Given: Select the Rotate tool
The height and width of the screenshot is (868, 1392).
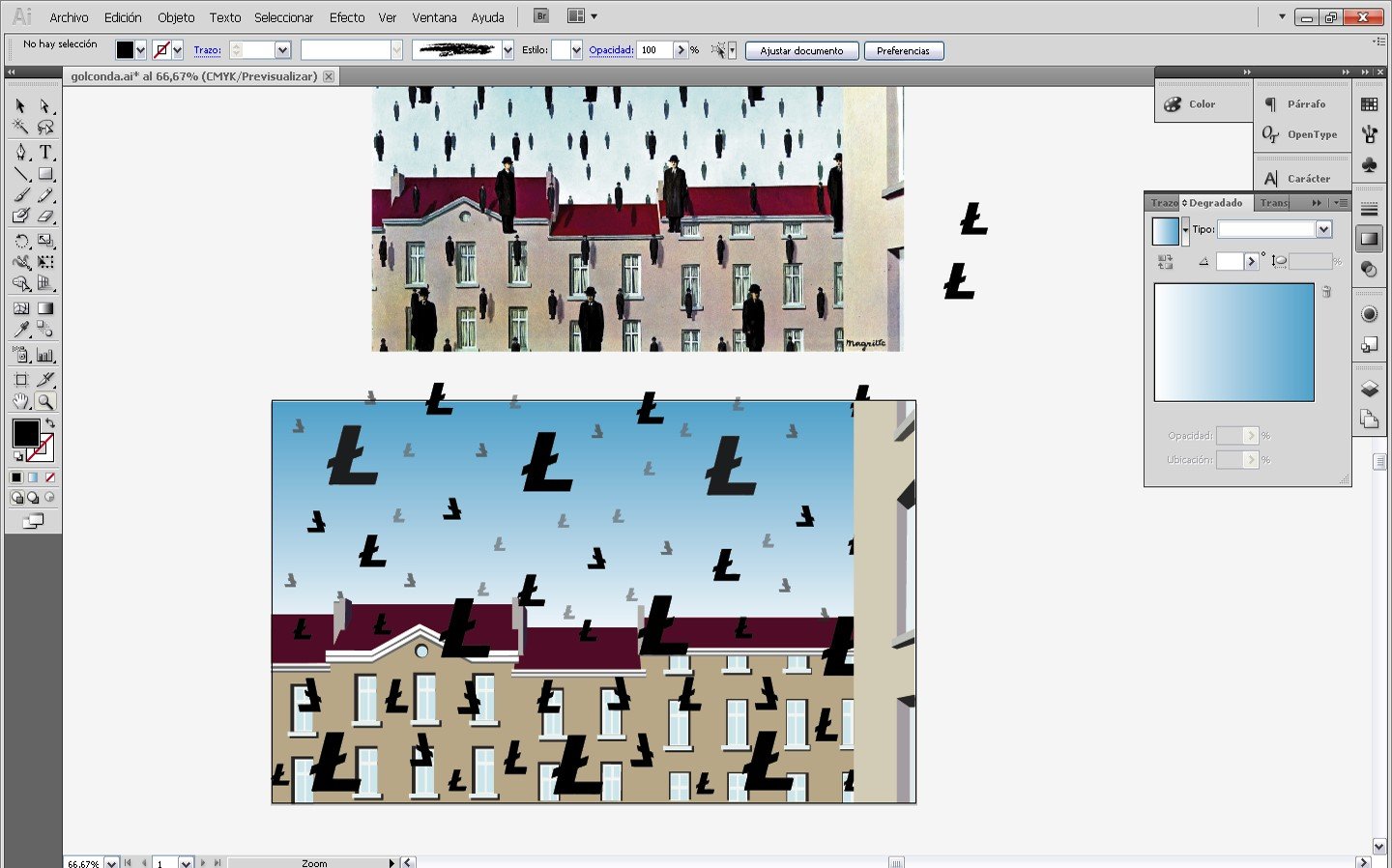Looking at the screenshot, I should tap(20, 242).
